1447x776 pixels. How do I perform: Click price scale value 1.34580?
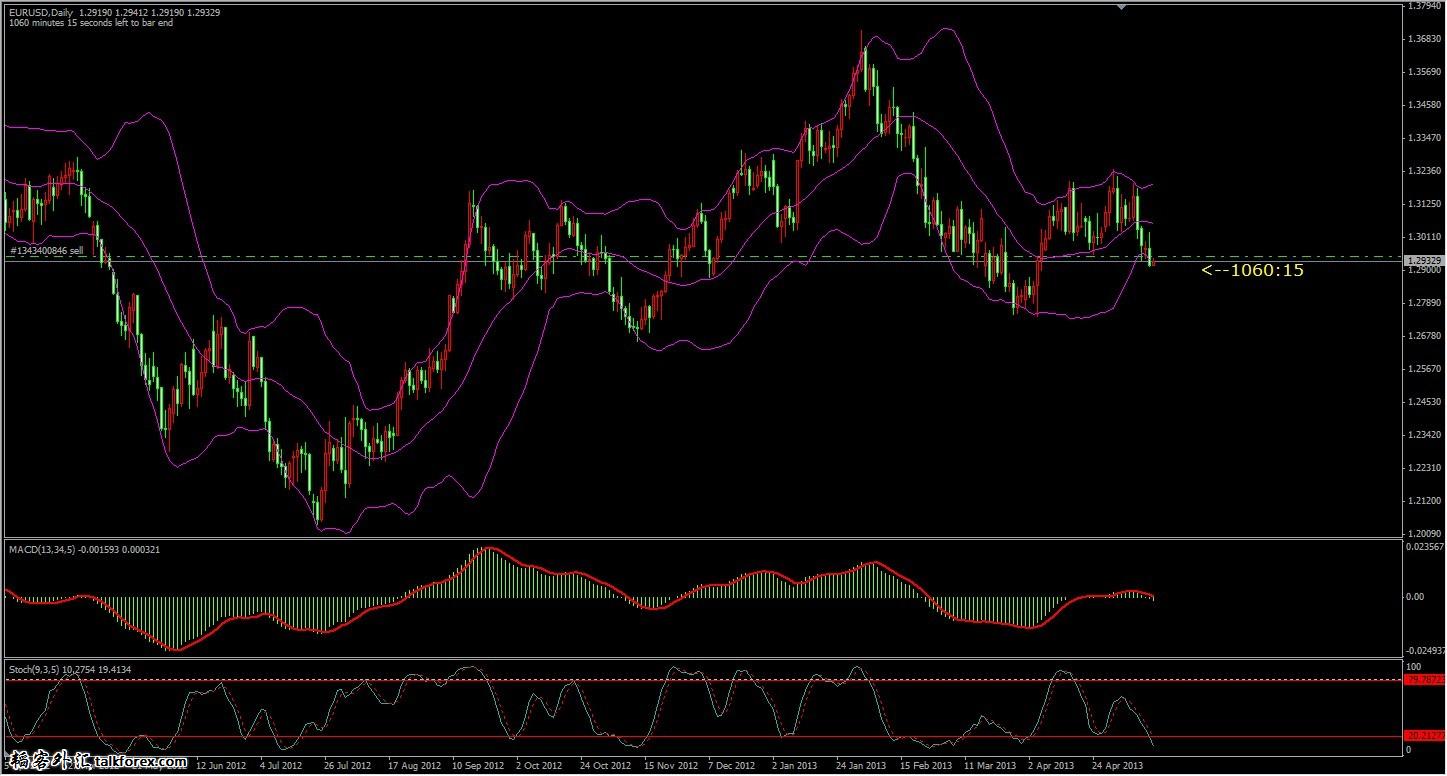click(1423, 105)
